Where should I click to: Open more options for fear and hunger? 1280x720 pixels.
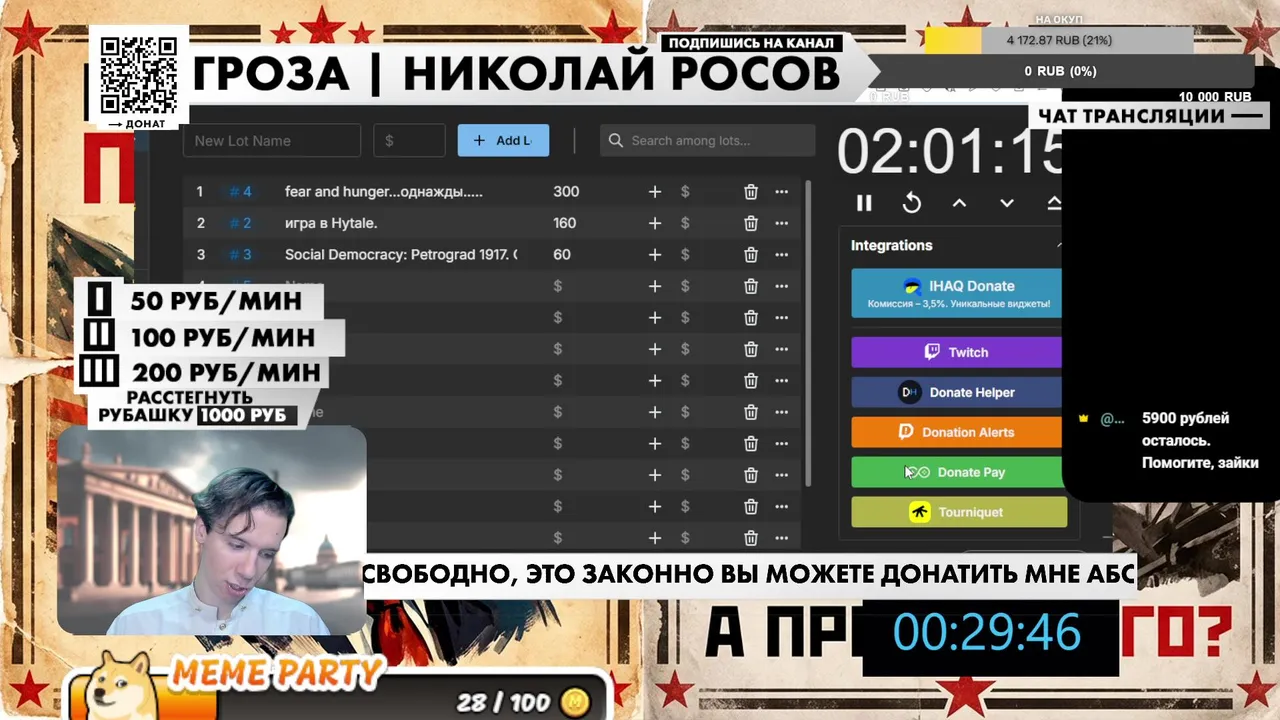click(782, 192)
